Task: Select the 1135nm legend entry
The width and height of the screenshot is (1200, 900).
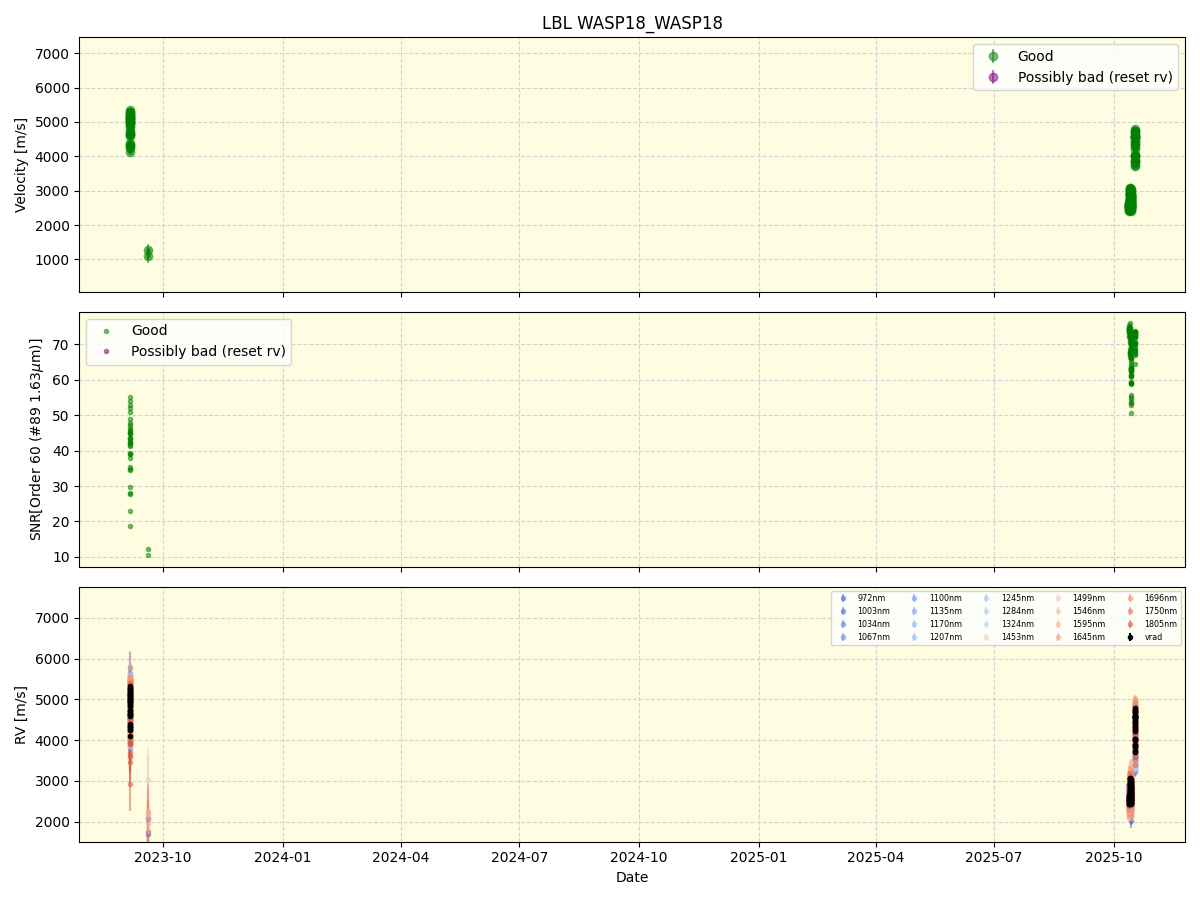Action: point(945,611)
